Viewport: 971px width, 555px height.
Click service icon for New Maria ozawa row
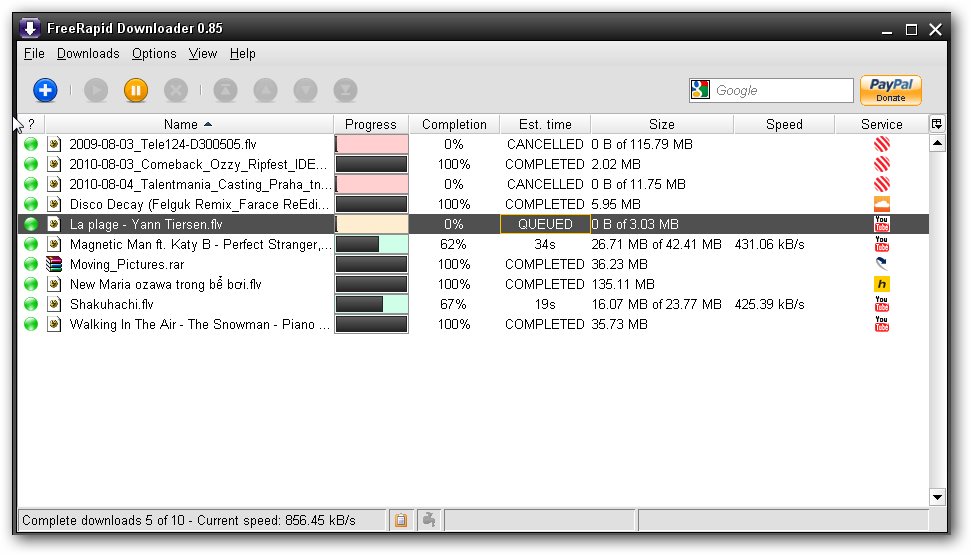click(x=882, y=284)
